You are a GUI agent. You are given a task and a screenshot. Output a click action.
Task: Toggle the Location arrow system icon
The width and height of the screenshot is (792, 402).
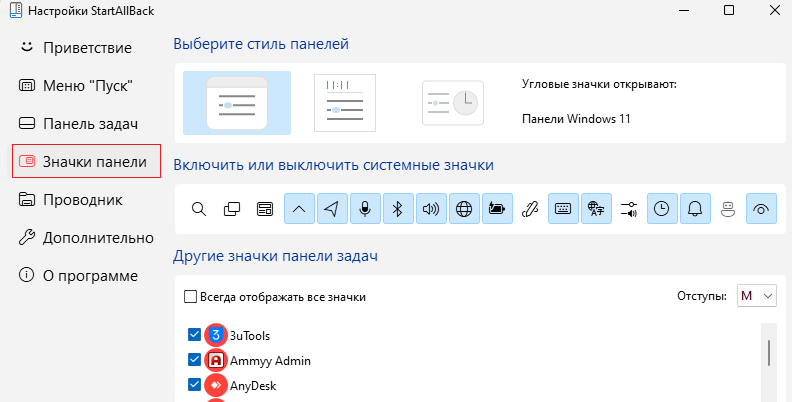pos(332,209)
